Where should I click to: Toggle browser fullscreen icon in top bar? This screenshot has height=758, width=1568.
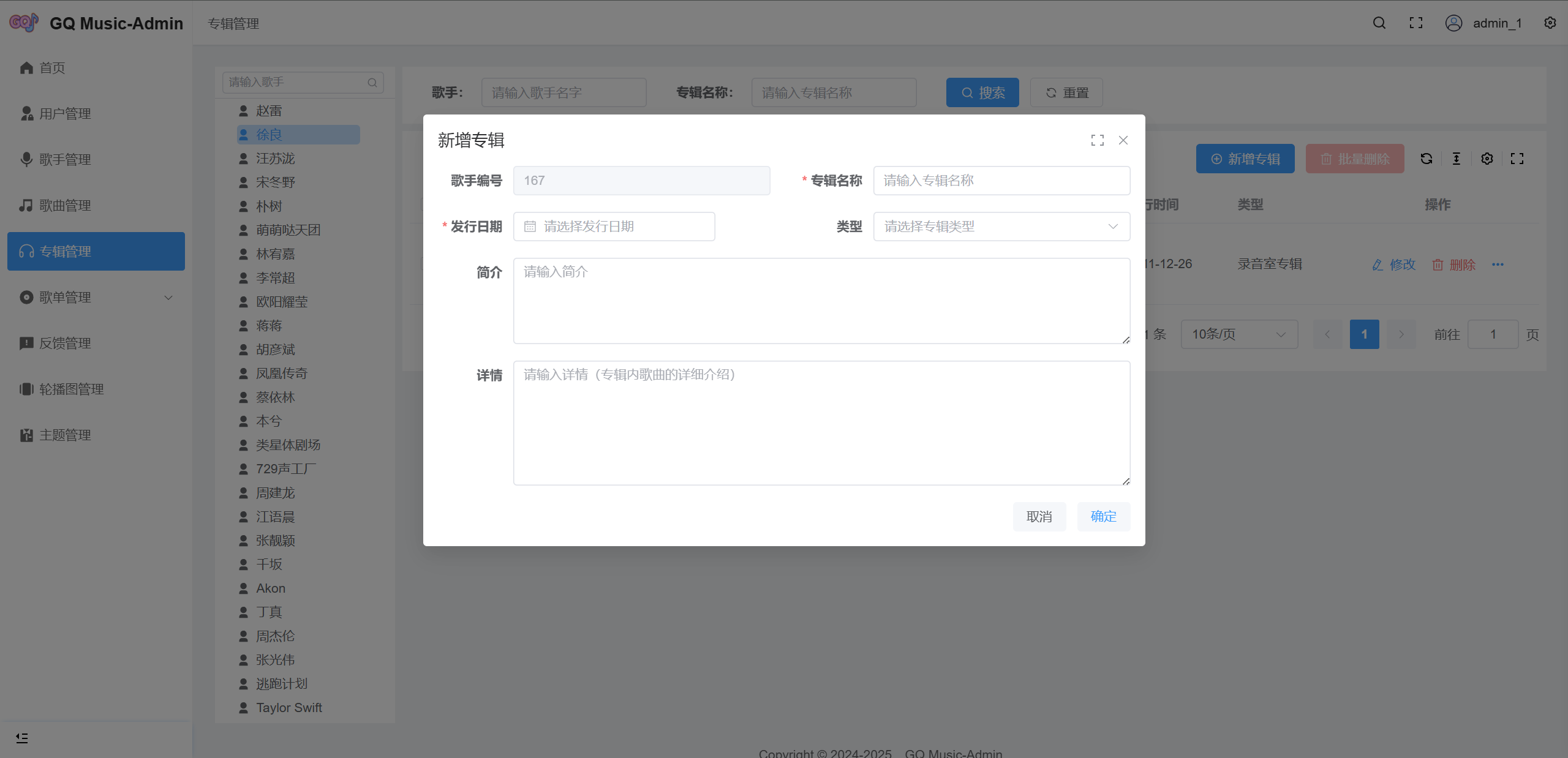[x=1415, y=23]
